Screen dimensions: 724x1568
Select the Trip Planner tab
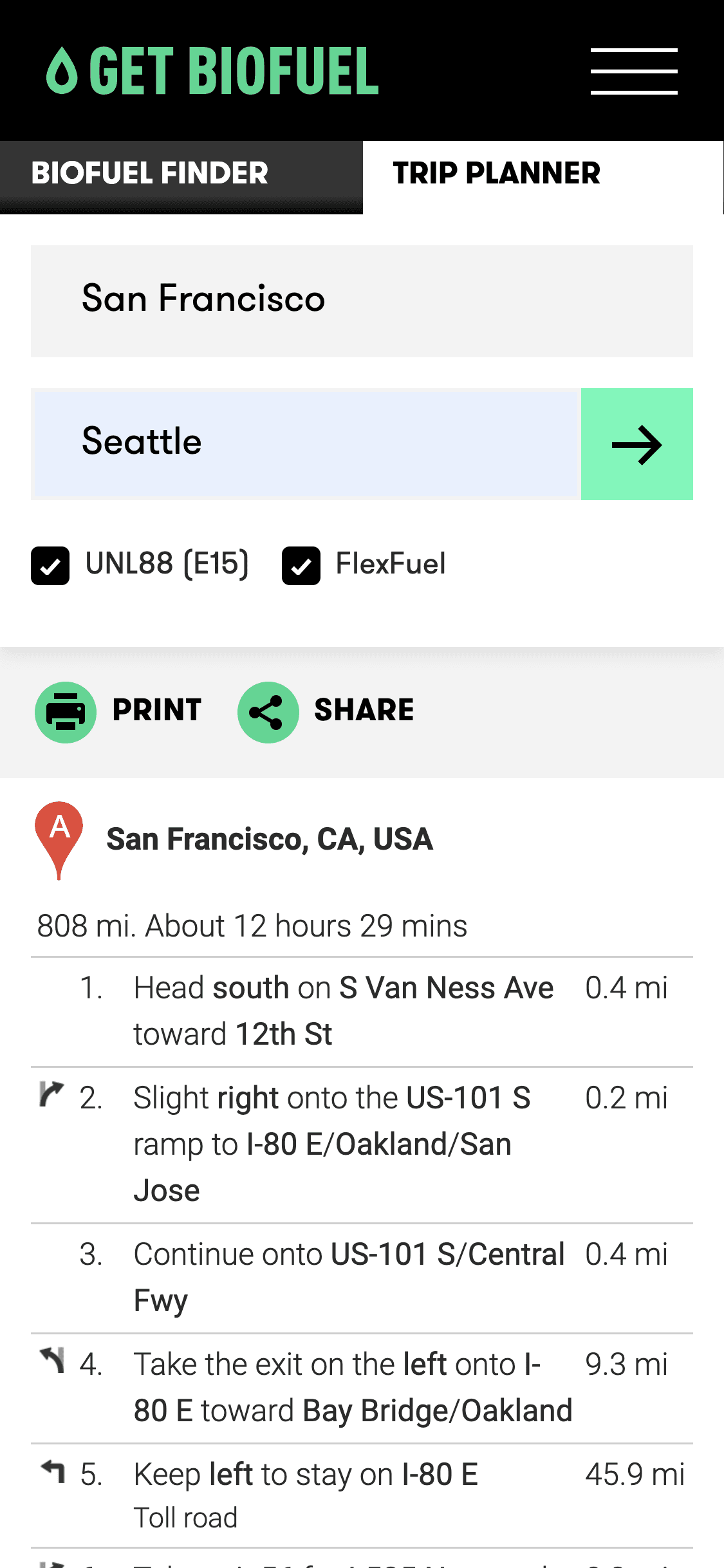[x=496, y=174]
